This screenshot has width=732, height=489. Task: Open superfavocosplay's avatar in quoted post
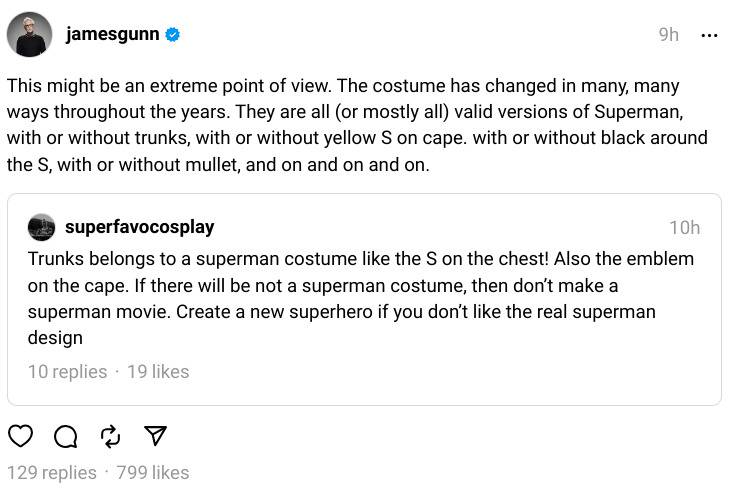click(x=41, y=227)
